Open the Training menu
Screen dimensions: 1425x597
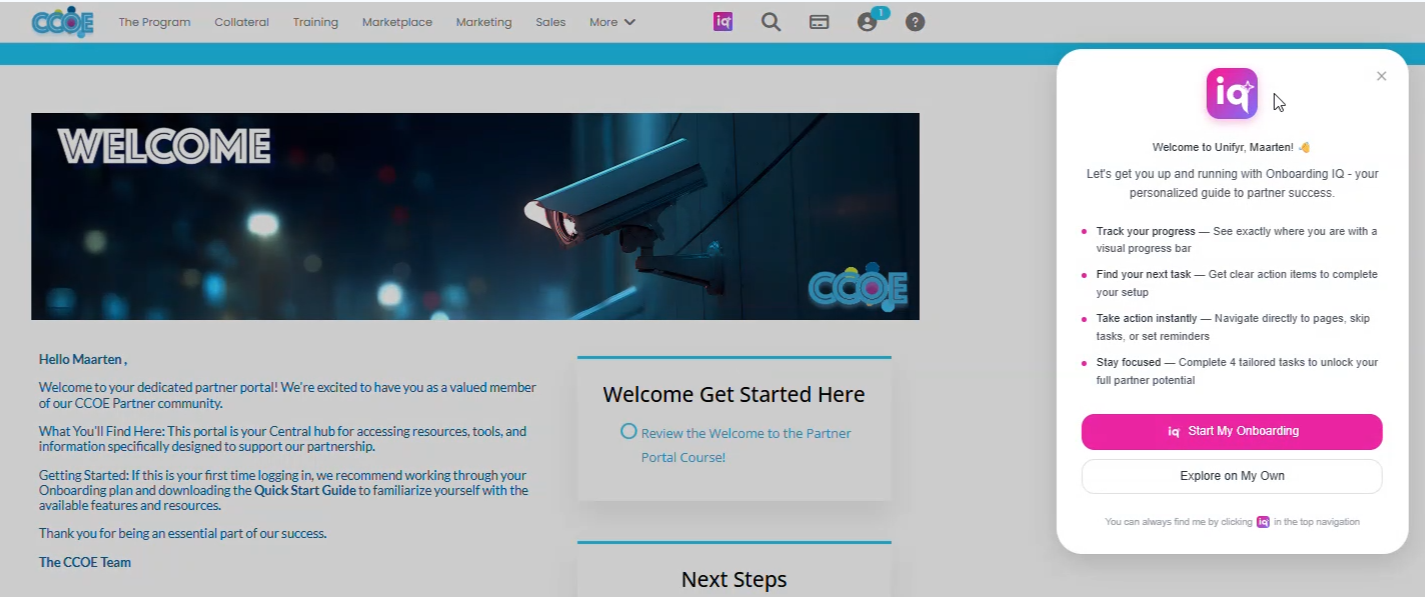tap(315, 22)
